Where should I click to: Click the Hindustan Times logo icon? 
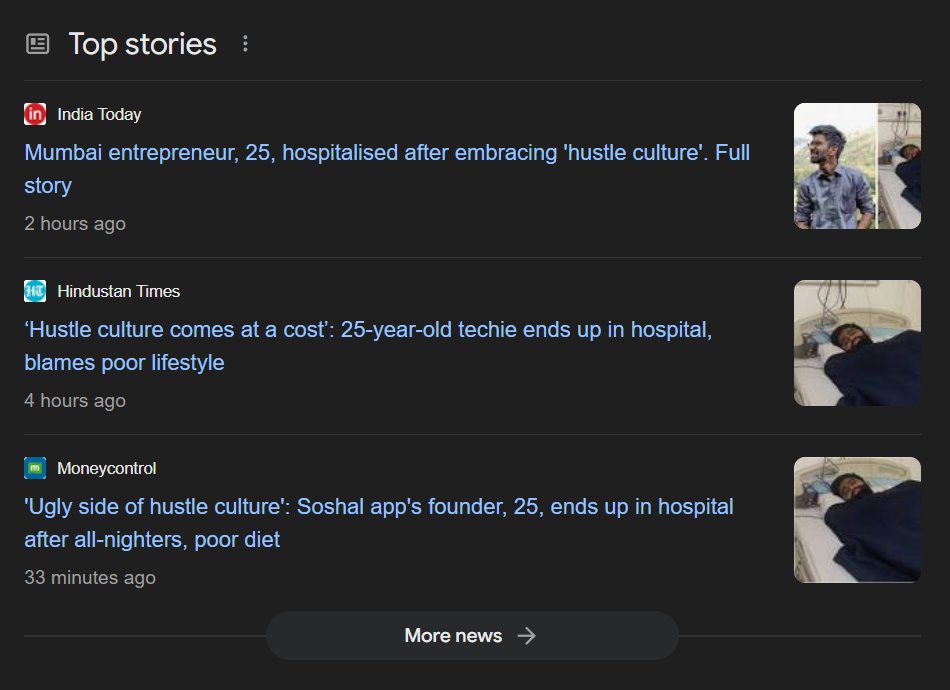pyautogui.click(x=35, y=291)
